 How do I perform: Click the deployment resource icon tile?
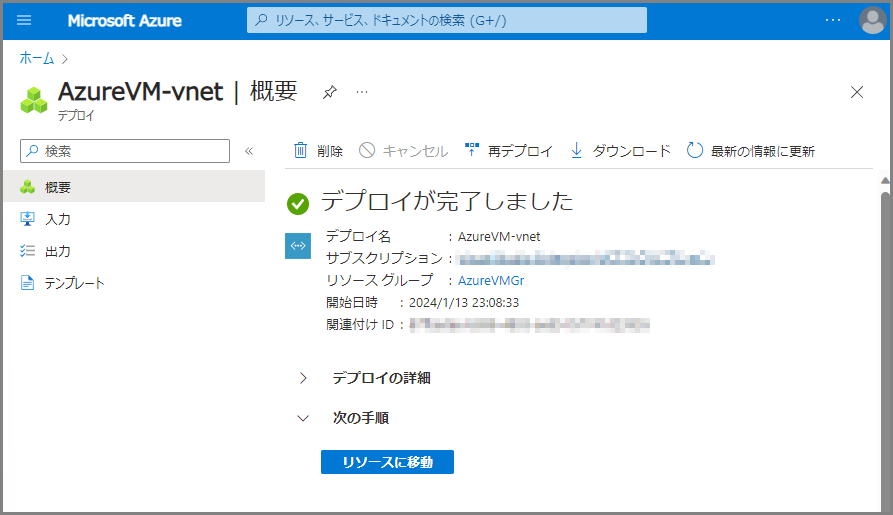tap(298, 246)
